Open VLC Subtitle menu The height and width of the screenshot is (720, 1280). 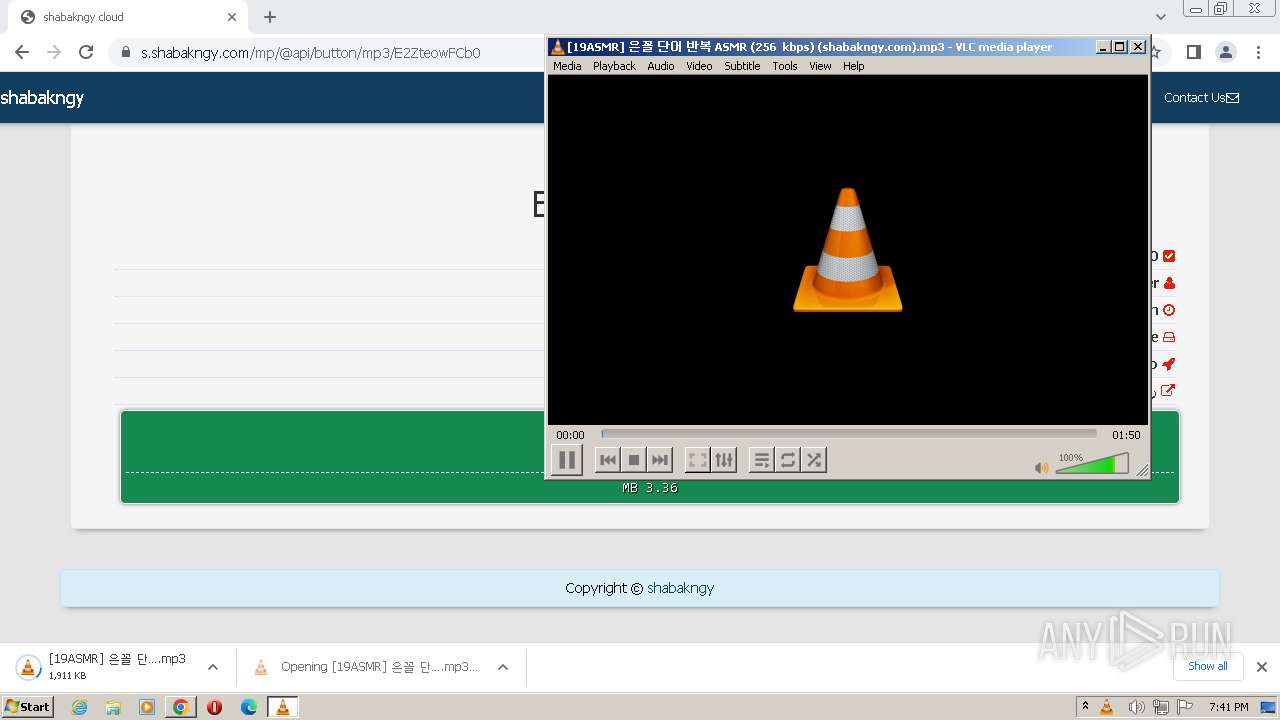(742, 66)
